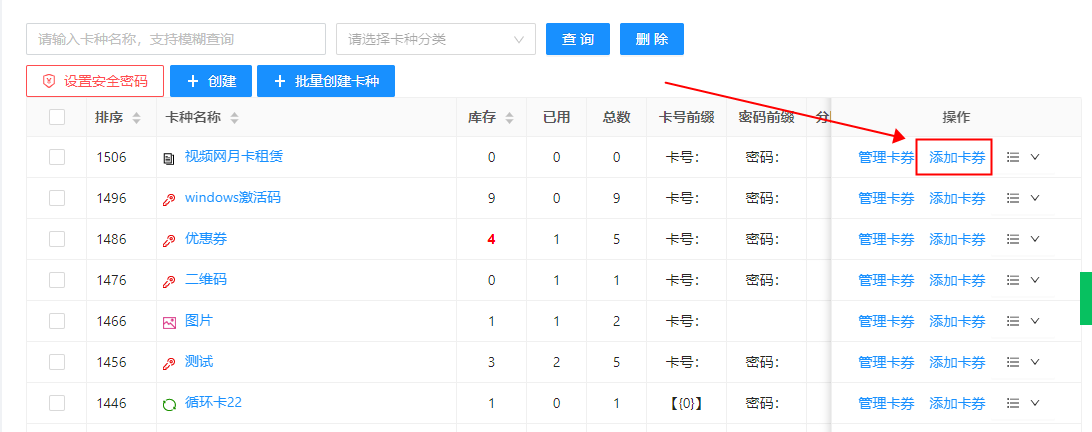Click the document icon beside 视频网月卡租赁
The height and width of the screenshot is (432, 1092).
click(x=169, y=159)
